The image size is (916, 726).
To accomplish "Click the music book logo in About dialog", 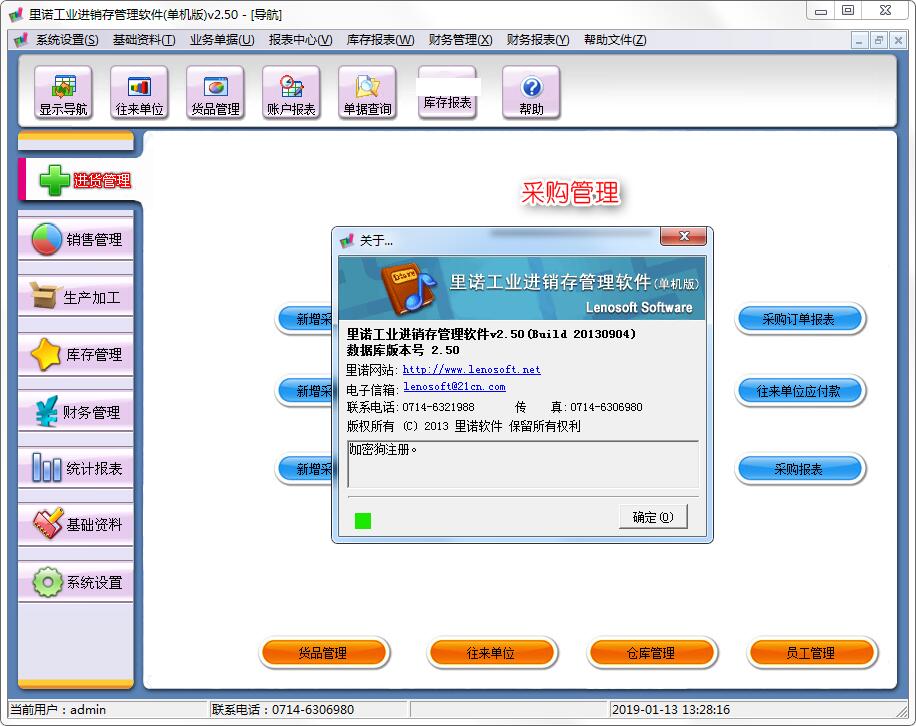I will click(x=408, y=289).
